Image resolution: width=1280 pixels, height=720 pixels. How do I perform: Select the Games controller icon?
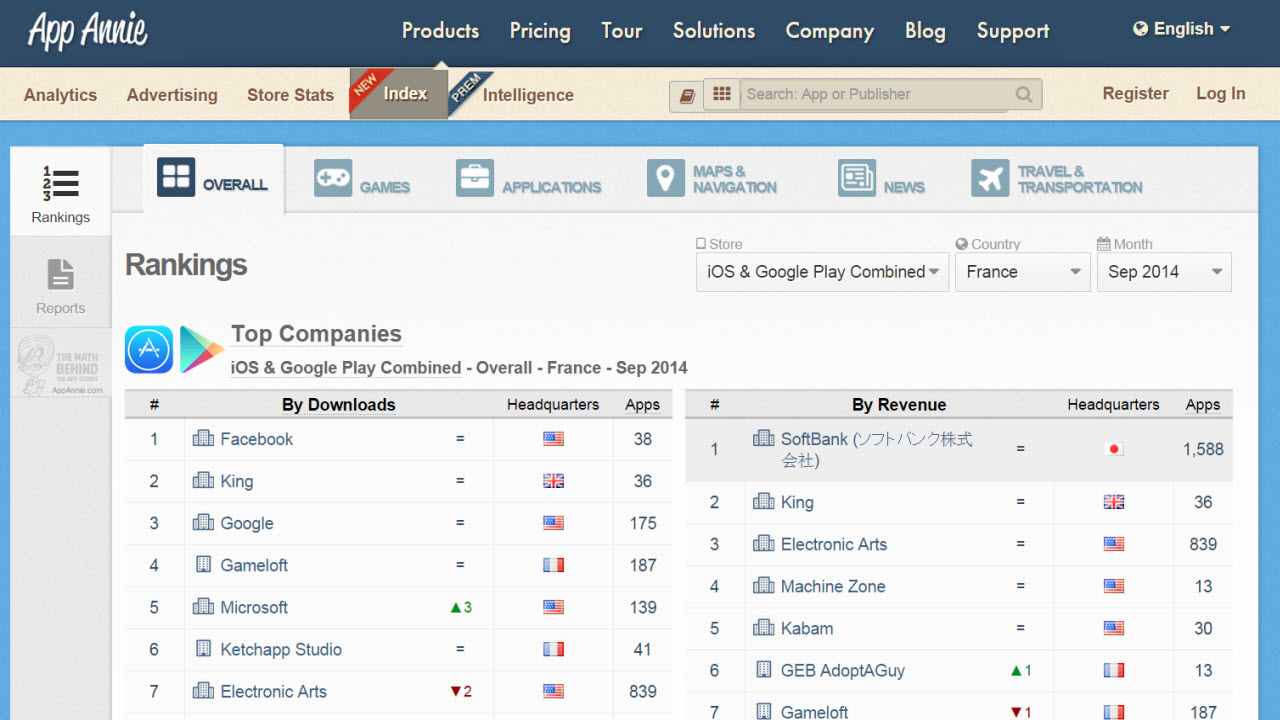click(333, 178)
